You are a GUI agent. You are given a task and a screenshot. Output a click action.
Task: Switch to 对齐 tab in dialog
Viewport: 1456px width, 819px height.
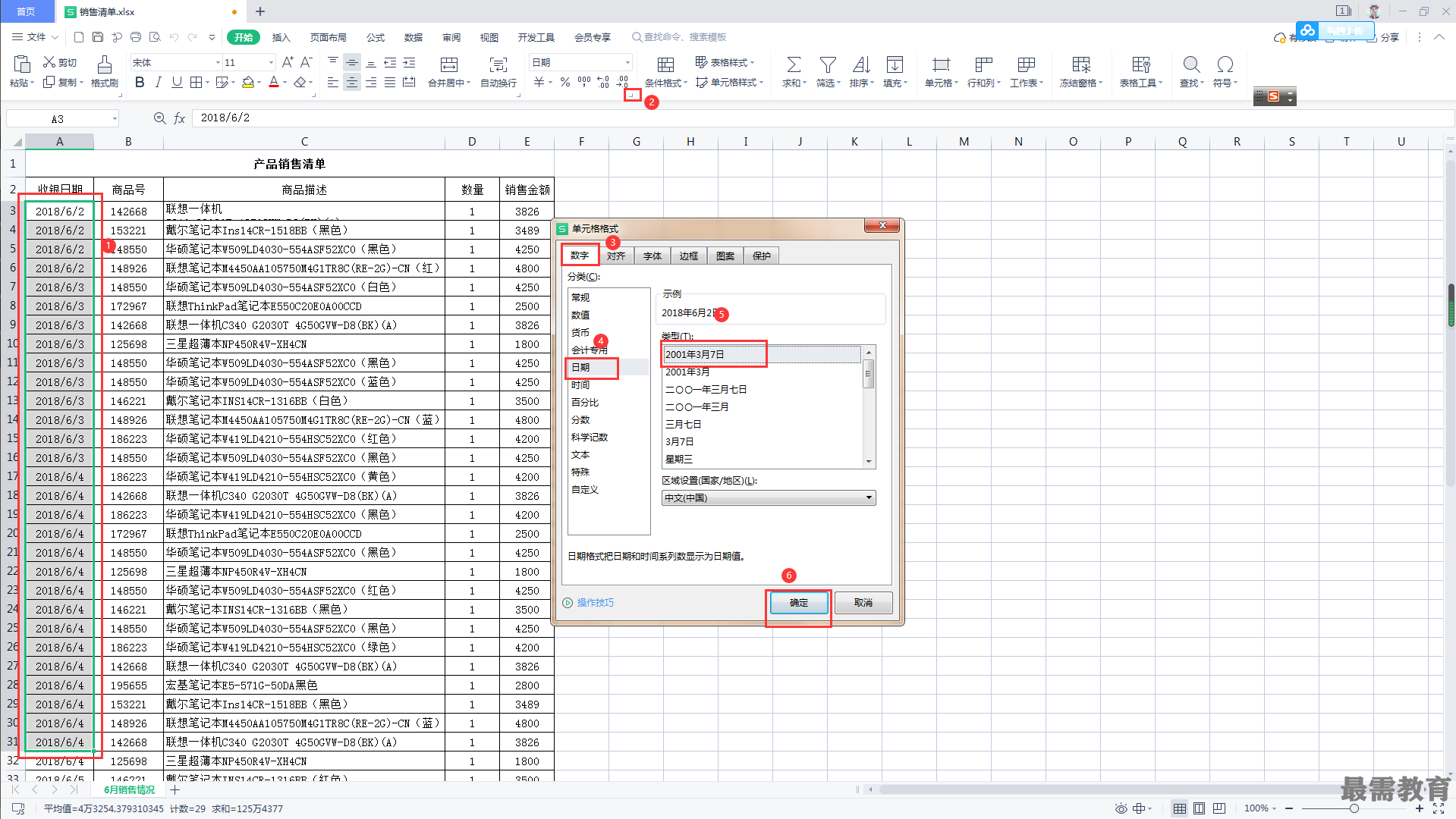point(616,256)
